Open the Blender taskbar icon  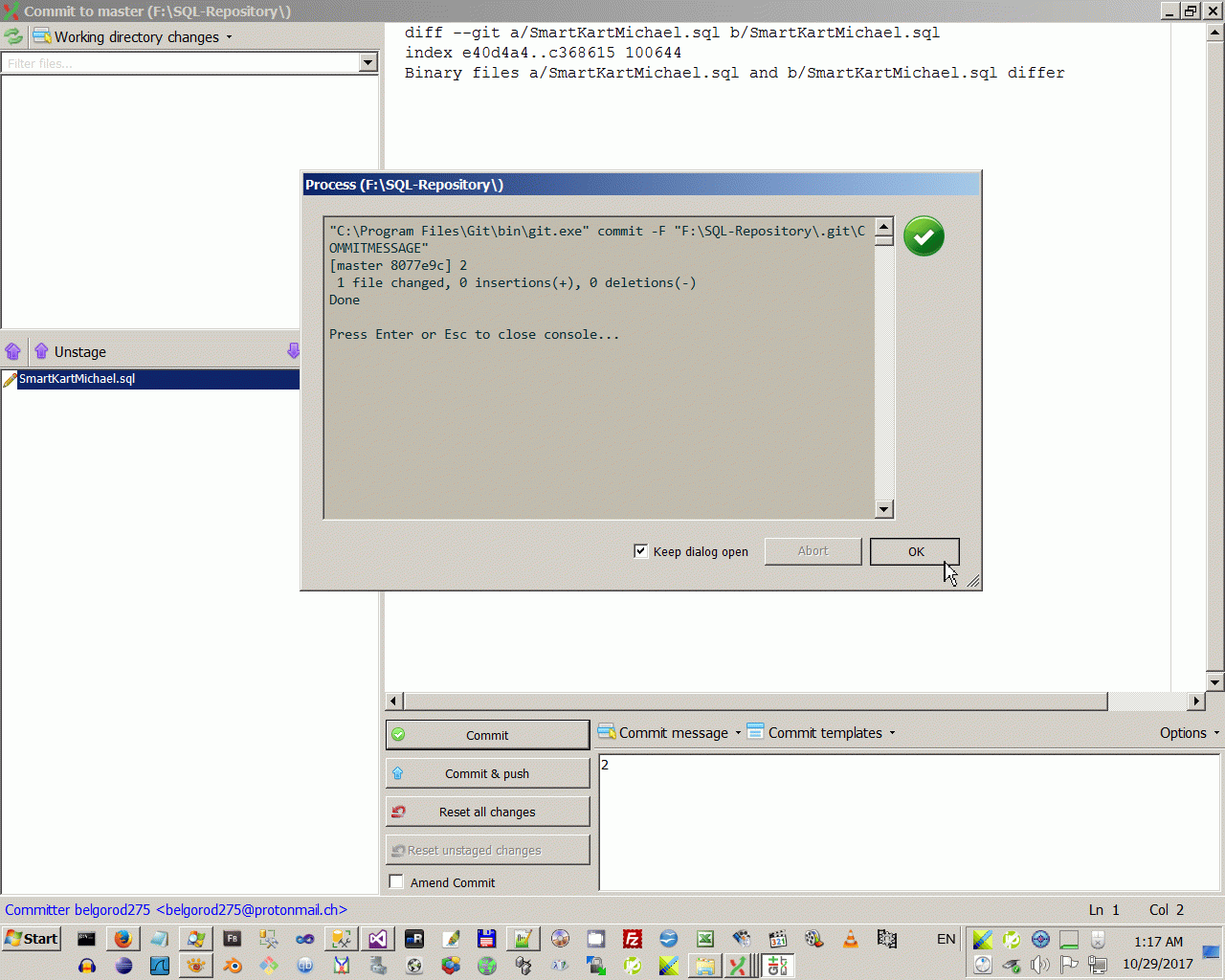232,966
